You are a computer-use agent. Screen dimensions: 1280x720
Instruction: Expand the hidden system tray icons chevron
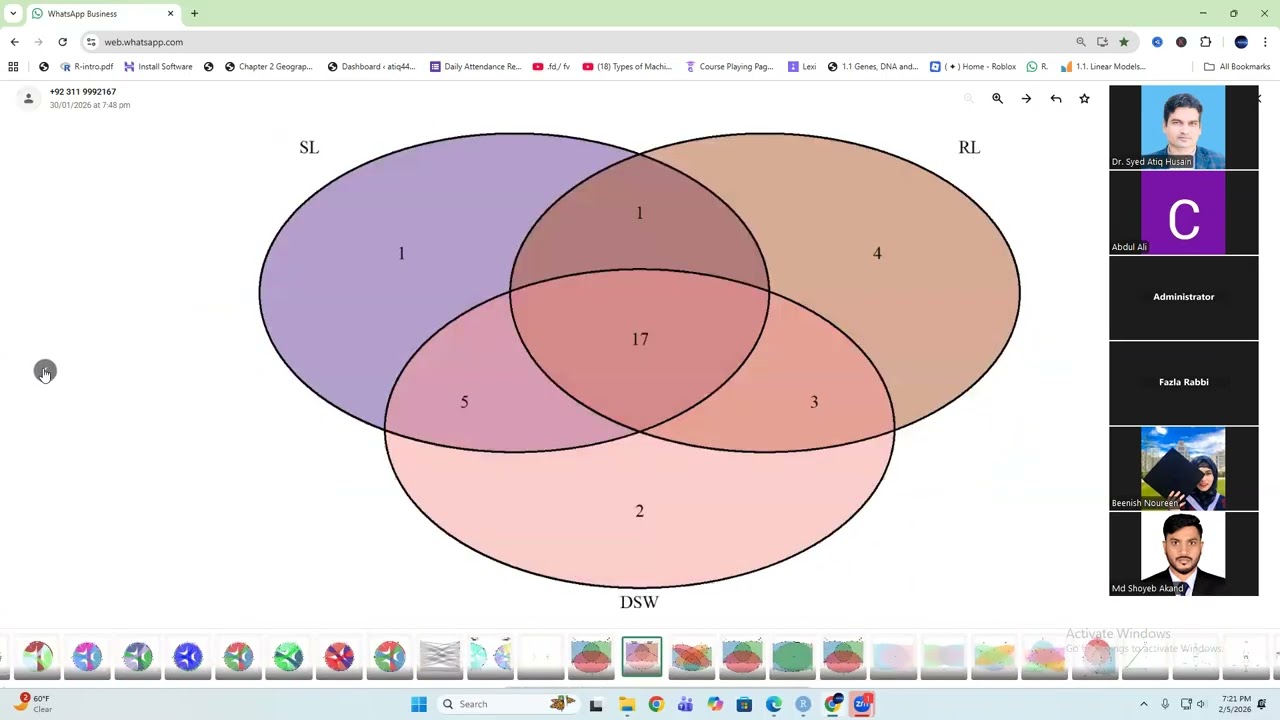pyautogui.click(x=1144, y=704)
